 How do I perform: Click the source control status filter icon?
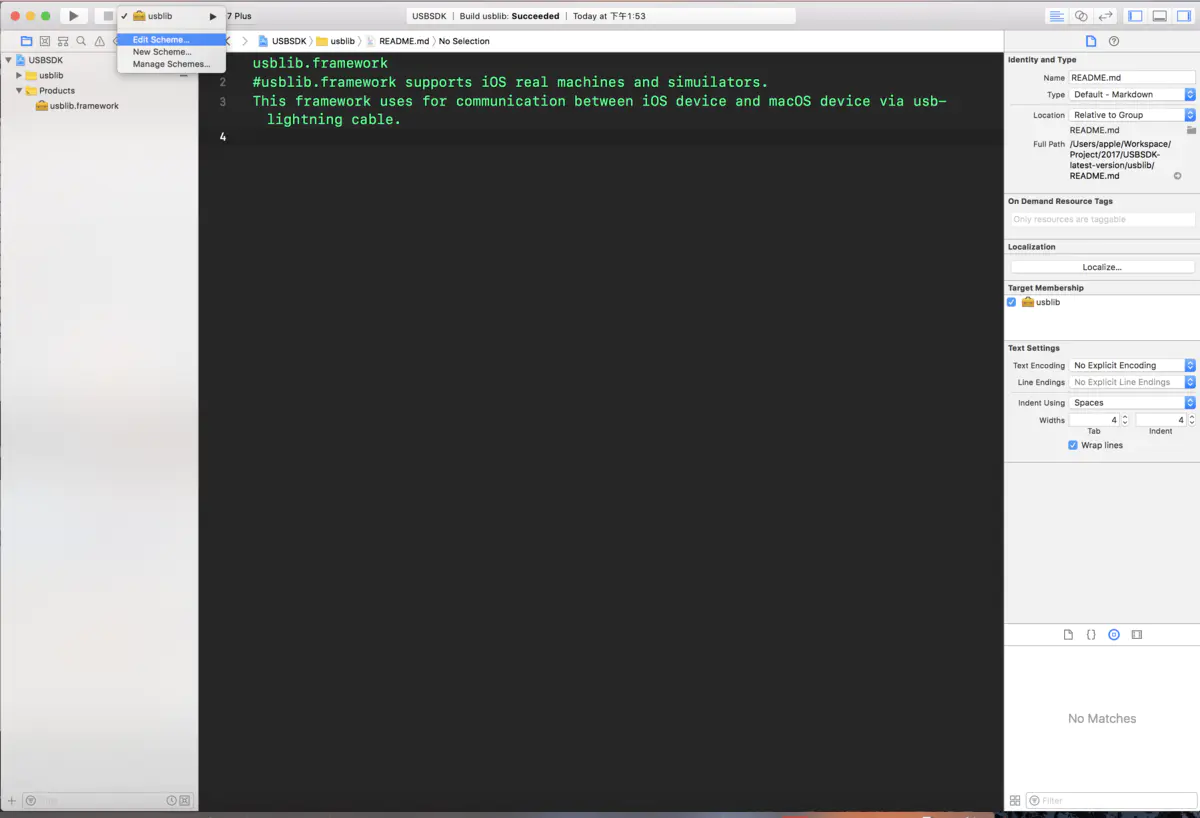tap(185, 801)
